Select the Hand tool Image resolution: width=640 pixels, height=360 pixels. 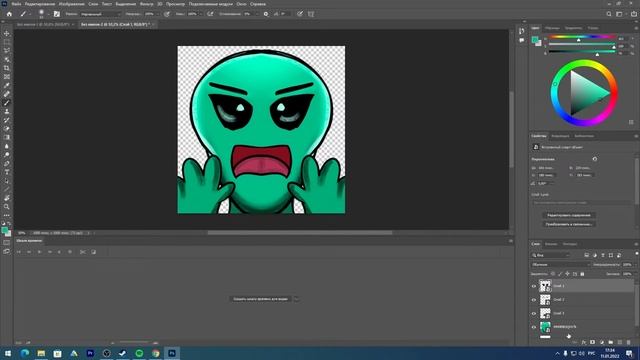(x=7, y=198)
